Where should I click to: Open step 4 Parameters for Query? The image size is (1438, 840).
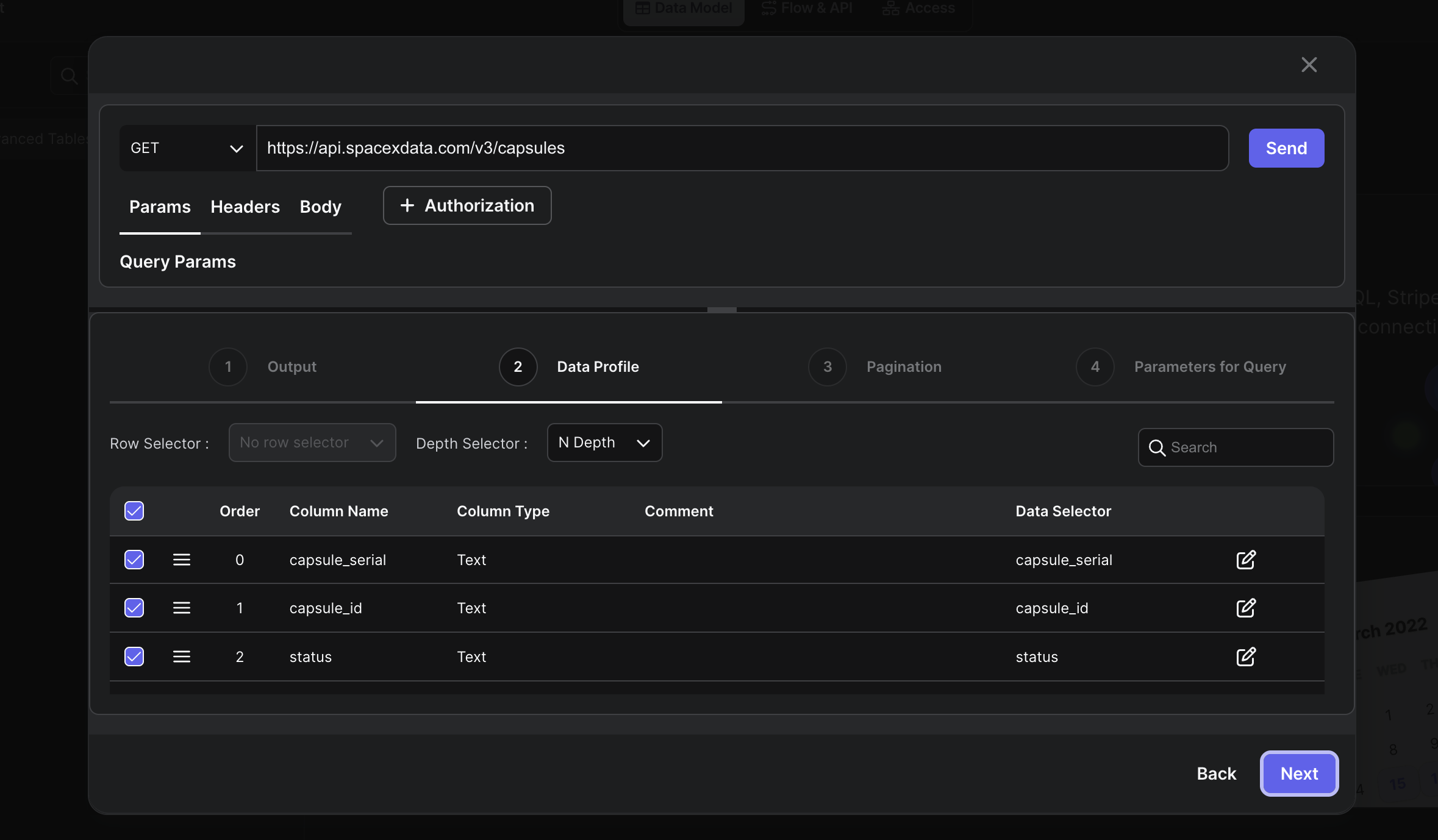click(x=1181, y=366)
